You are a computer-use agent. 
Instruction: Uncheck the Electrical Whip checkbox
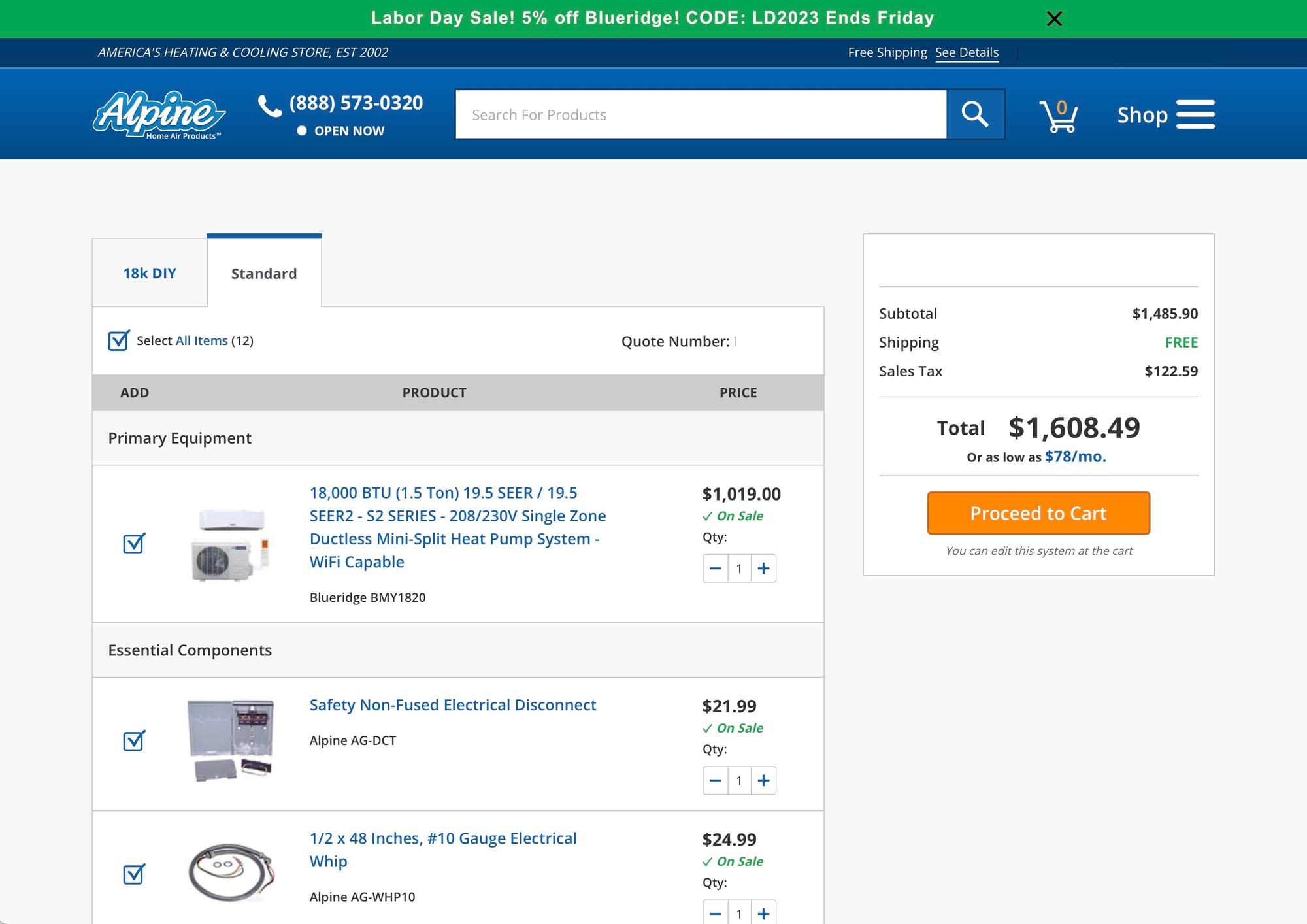(x=134, y=874)
